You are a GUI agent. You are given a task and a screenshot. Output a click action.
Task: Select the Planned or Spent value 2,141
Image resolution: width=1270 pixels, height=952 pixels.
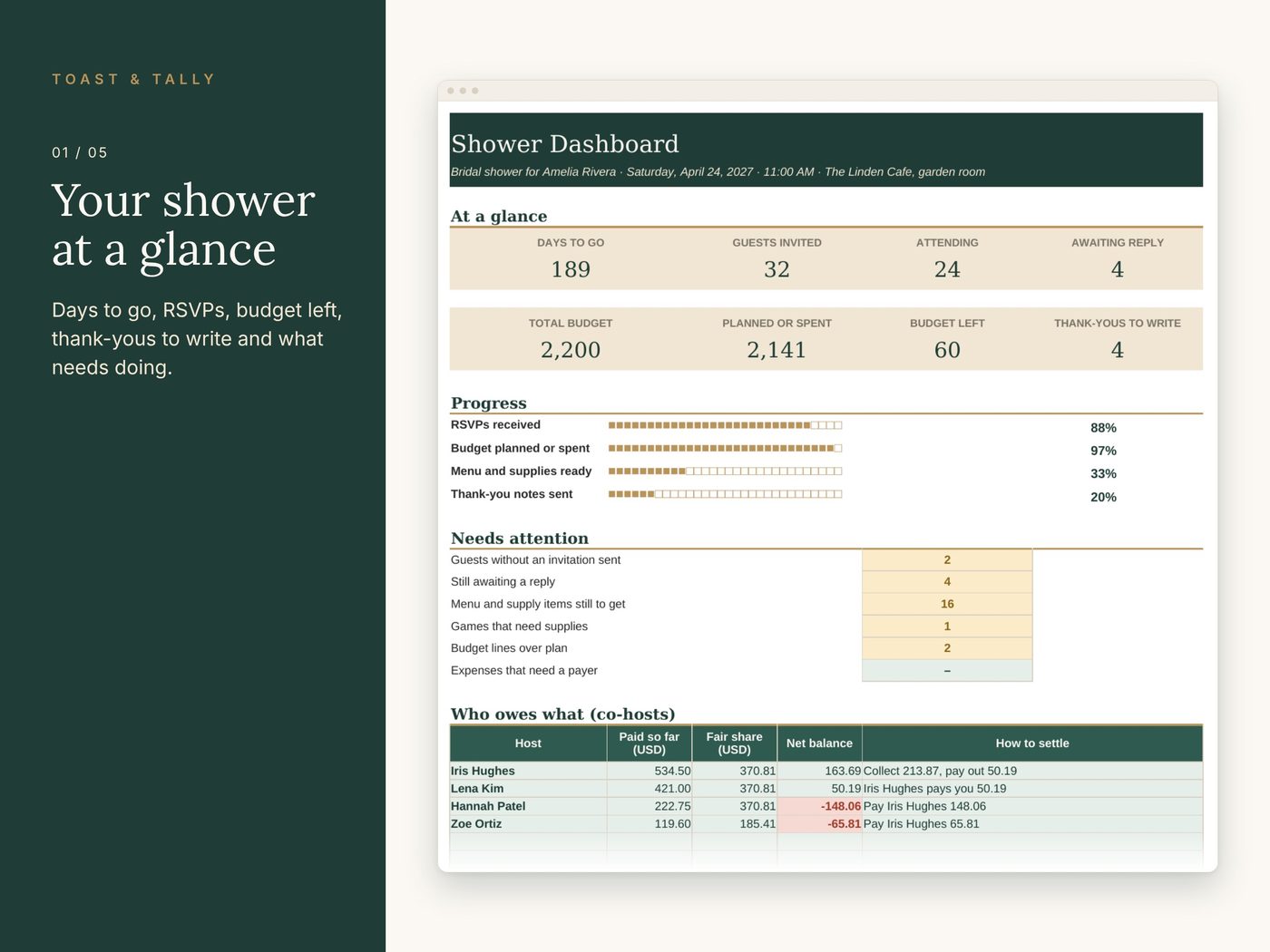coord(777,350)
